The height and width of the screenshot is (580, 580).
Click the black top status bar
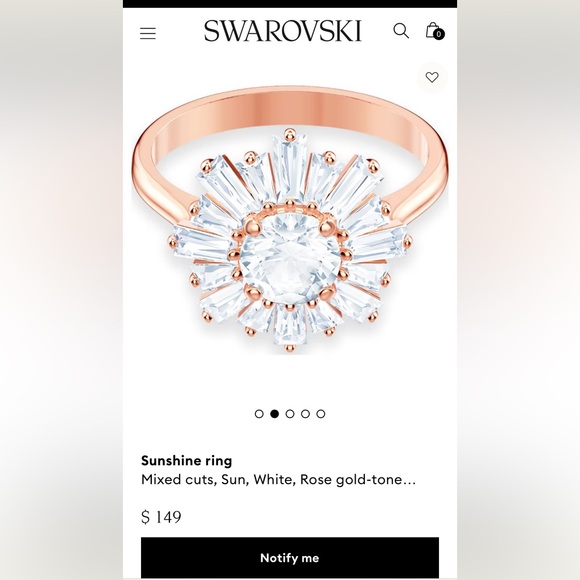pos(290,4)
